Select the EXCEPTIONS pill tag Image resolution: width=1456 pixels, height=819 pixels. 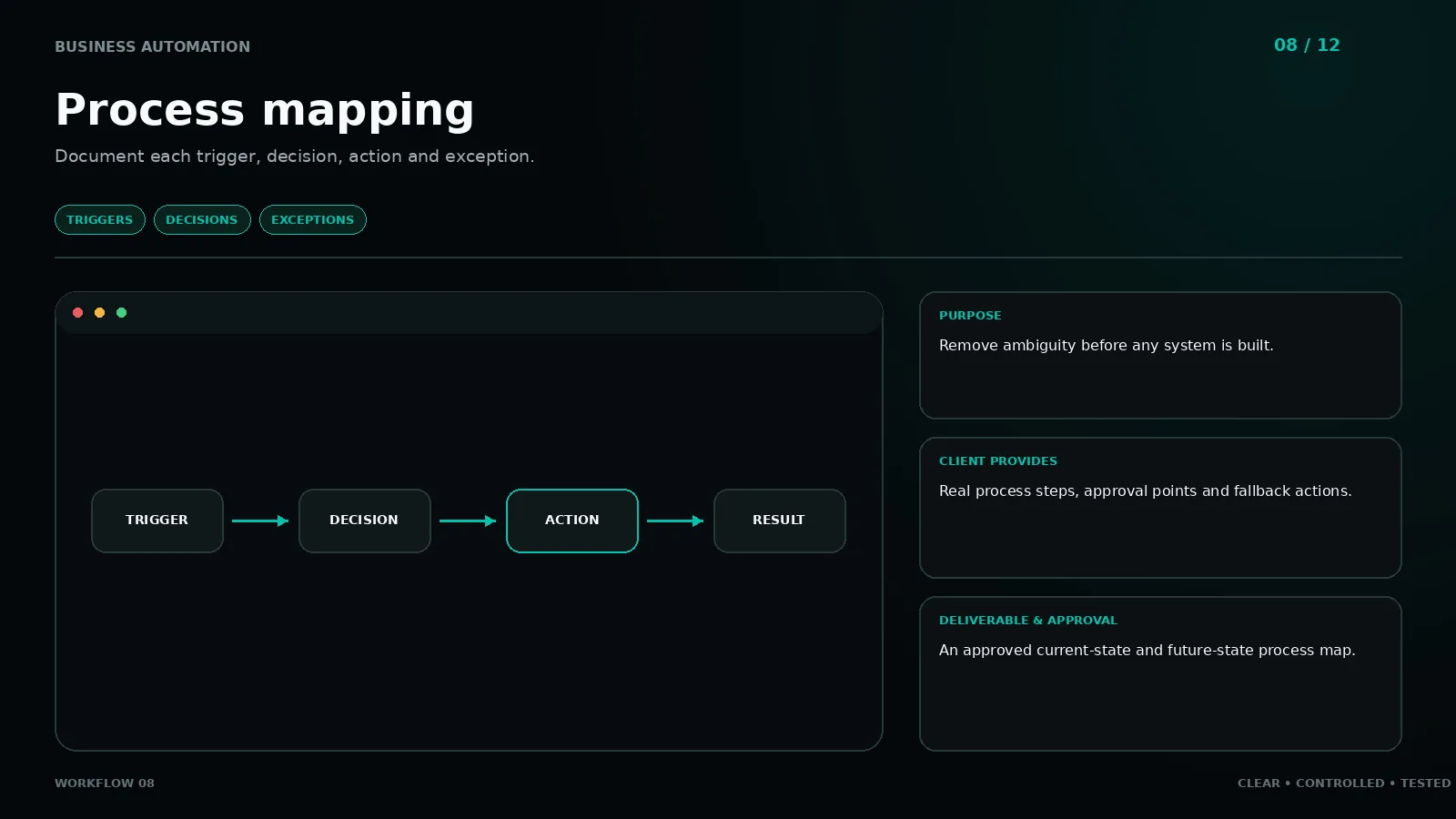tap(313, 220)
